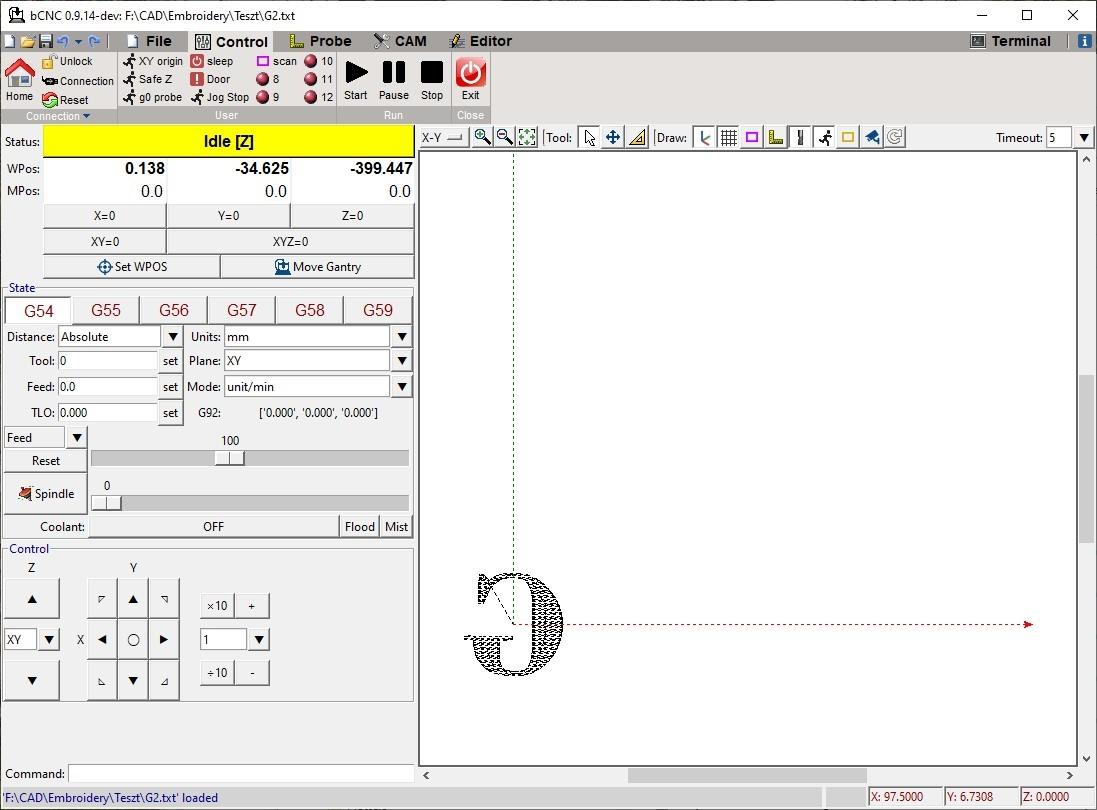The image size is (1097, 810).
Task: Open the XY jog axis dropdown
Action: pos(48,639)
